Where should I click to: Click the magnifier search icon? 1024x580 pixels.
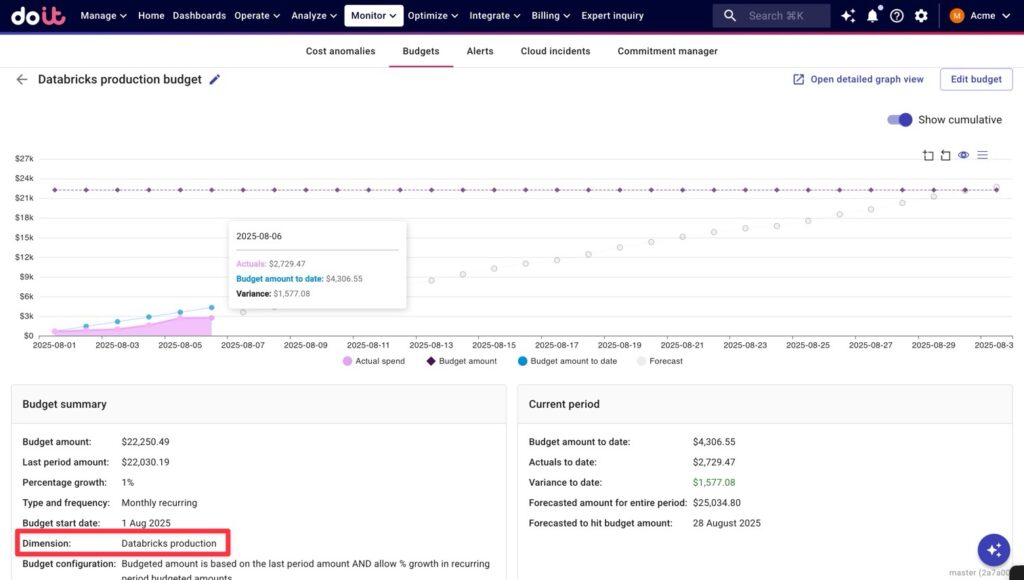click(x=729, y=16)
